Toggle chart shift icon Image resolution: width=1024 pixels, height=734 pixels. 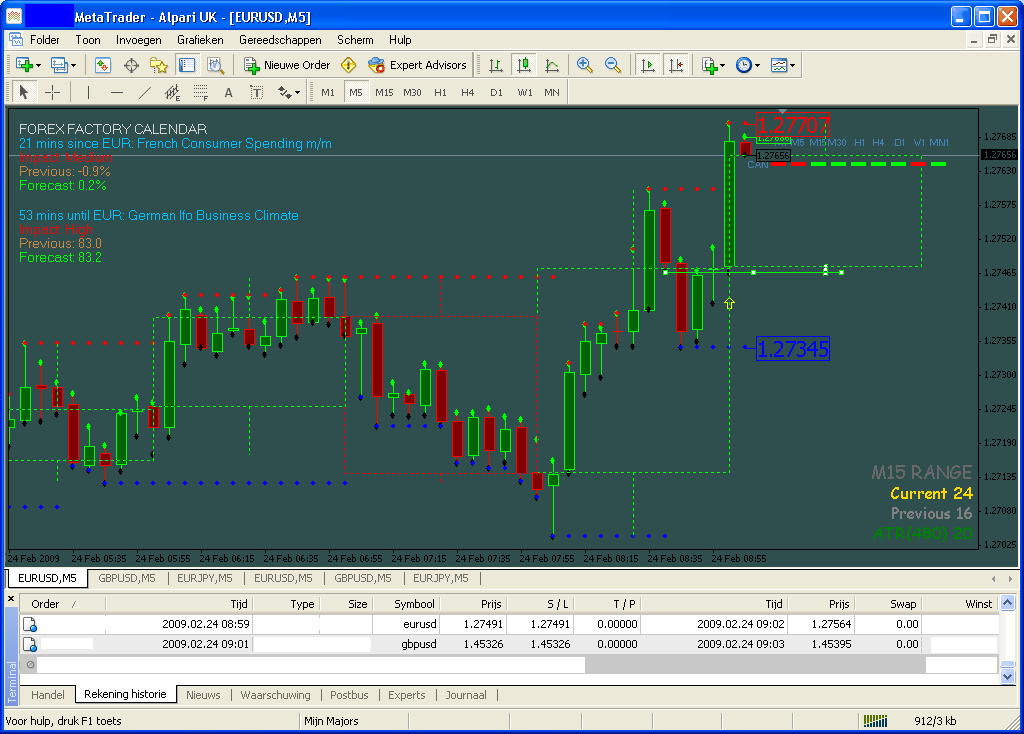[x=676, y=65]
